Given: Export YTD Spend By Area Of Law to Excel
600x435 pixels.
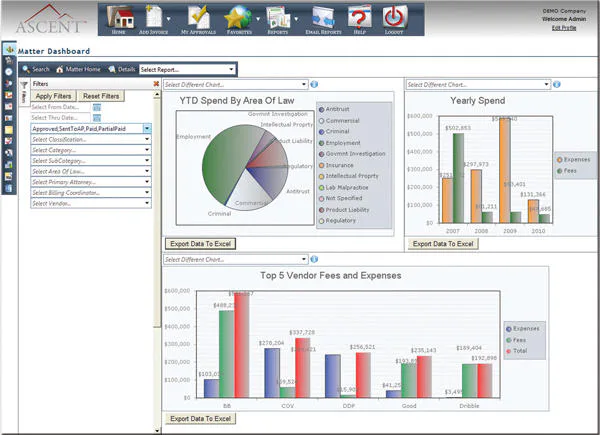Looking at the screenshot, I should pyautogui.click(x=201, y=244).
